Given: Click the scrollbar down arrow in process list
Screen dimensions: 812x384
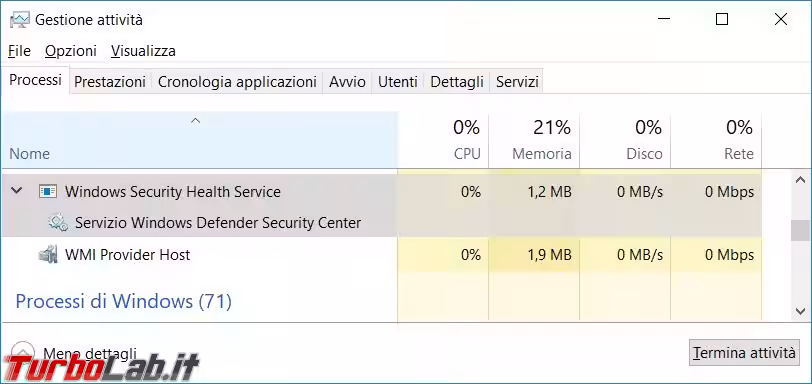Looking at the screenshot, I should 801,311.
